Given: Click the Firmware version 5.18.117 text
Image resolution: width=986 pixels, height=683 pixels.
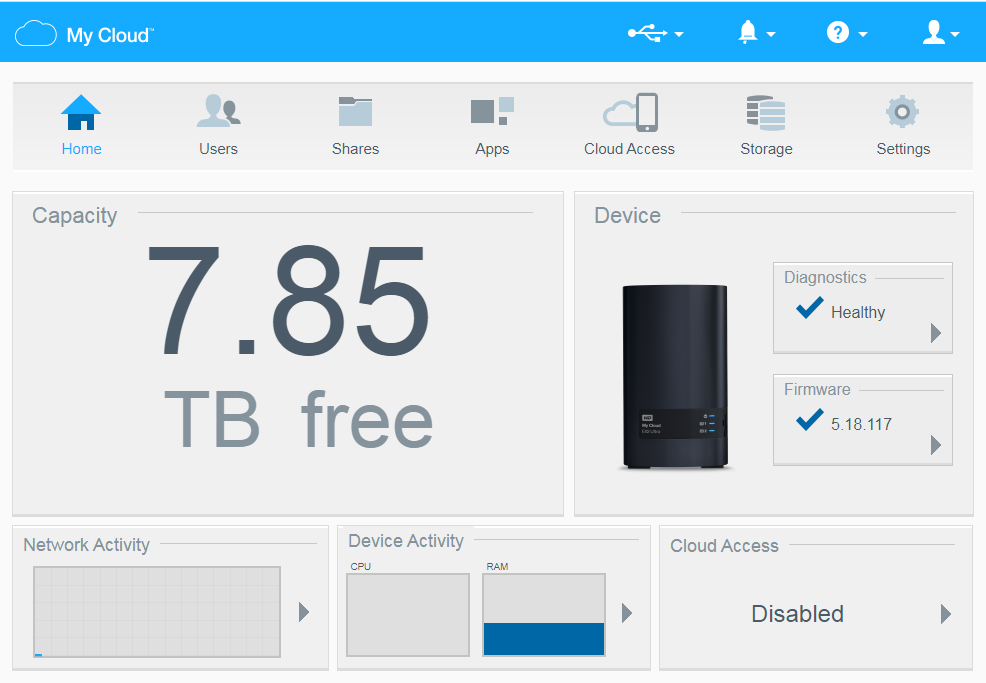Looking at the screenshot, I should (860, 424).
